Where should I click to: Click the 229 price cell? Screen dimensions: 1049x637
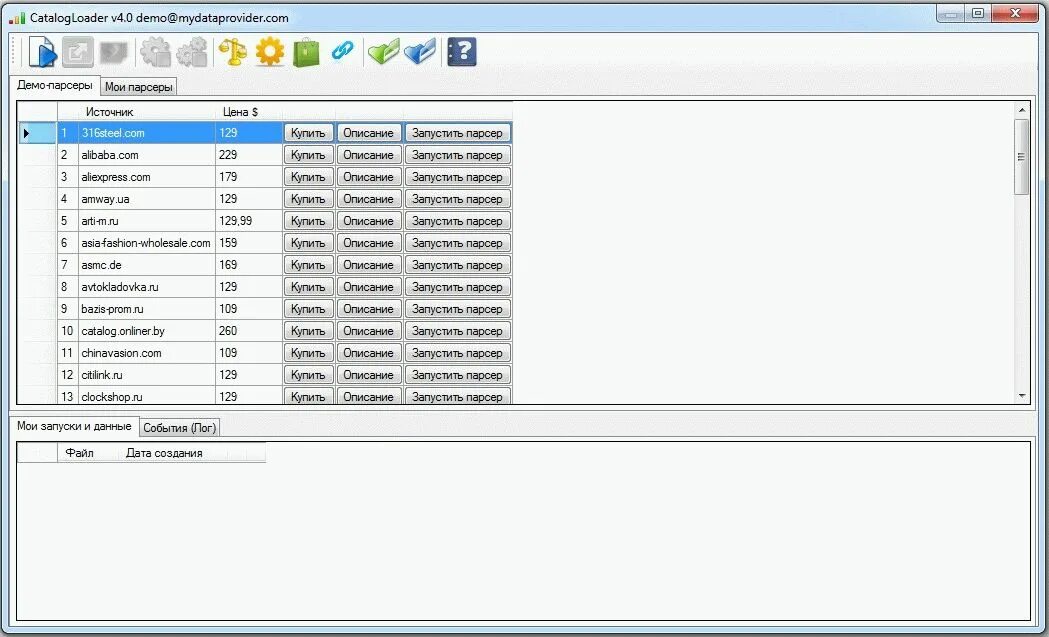coord(249,155)
